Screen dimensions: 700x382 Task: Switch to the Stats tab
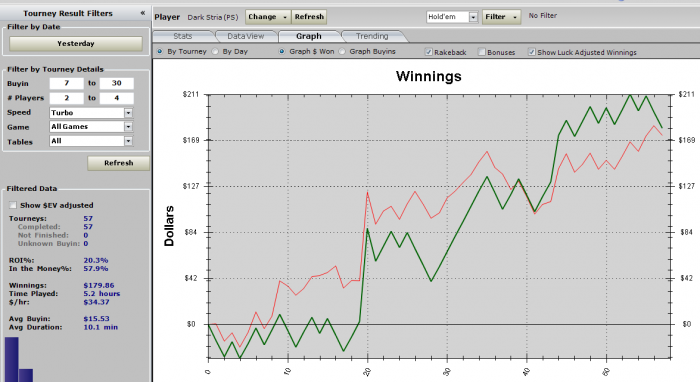[183, 36]
